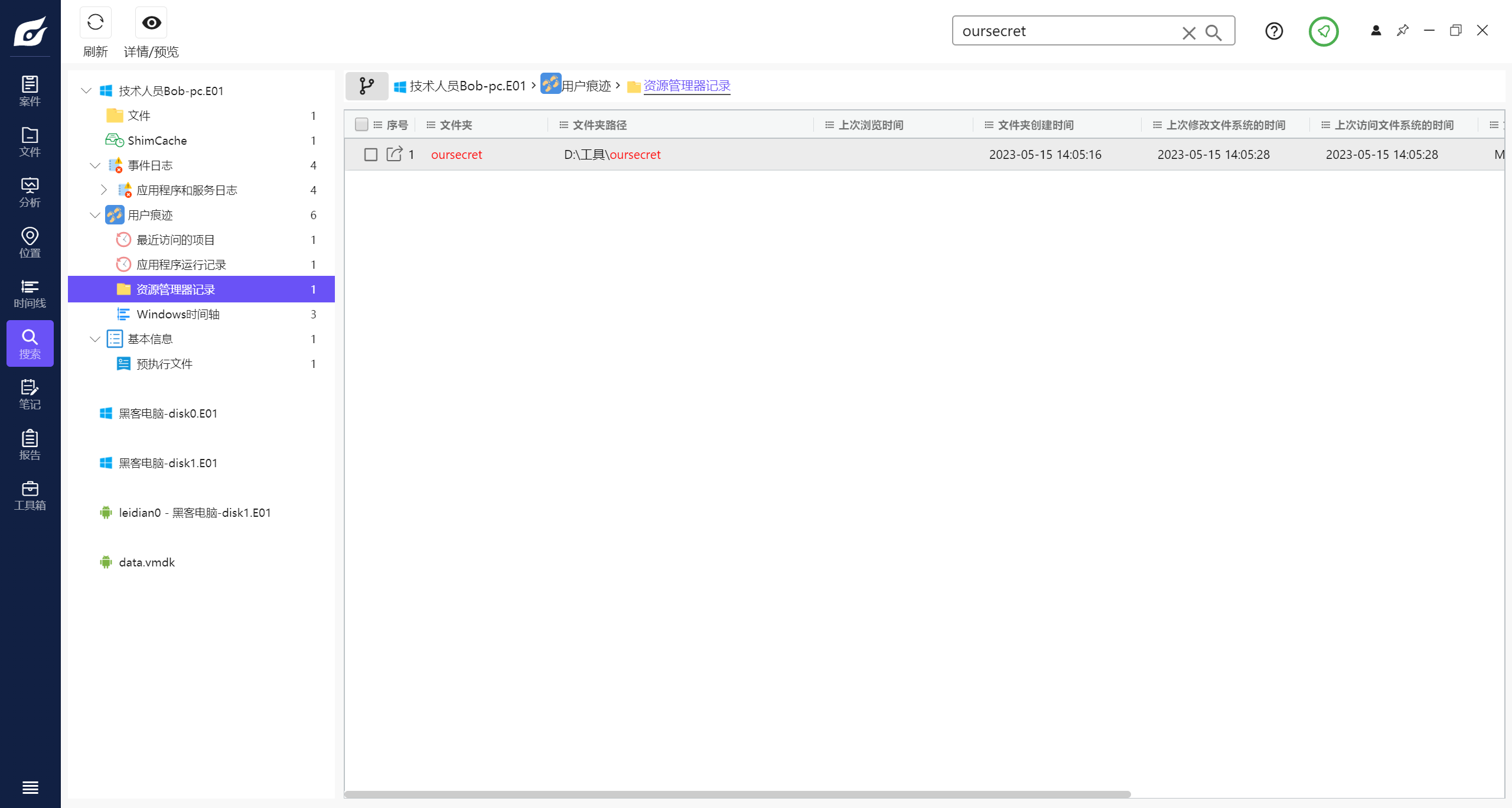Open the 报告 report section
The height and width of the screenshot is (808, 1512).
[30, 444]
